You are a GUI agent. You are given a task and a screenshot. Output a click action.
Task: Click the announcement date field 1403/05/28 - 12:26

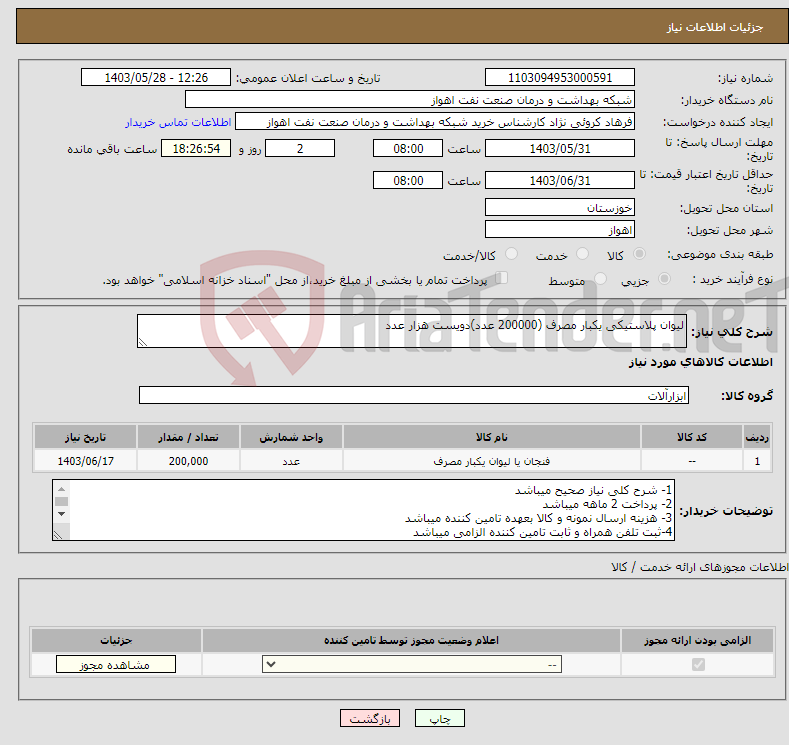tap(156, 77)
